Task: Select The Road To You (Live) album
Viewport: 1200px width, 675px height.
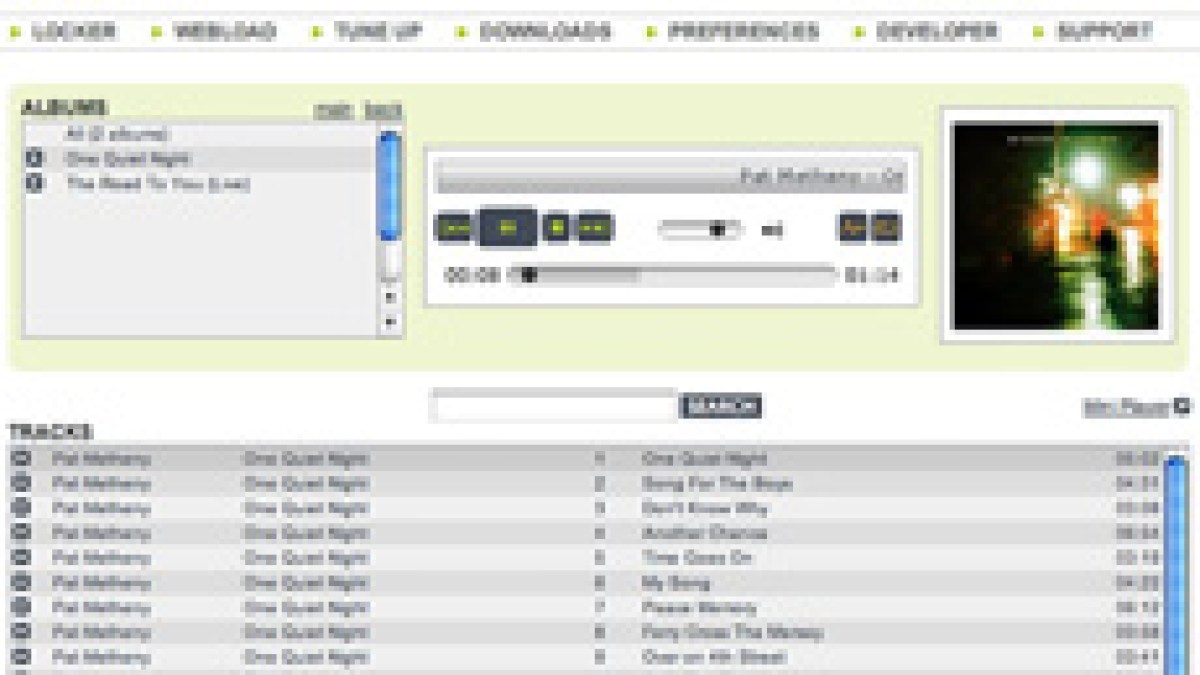Action: (x=157, y=183)
